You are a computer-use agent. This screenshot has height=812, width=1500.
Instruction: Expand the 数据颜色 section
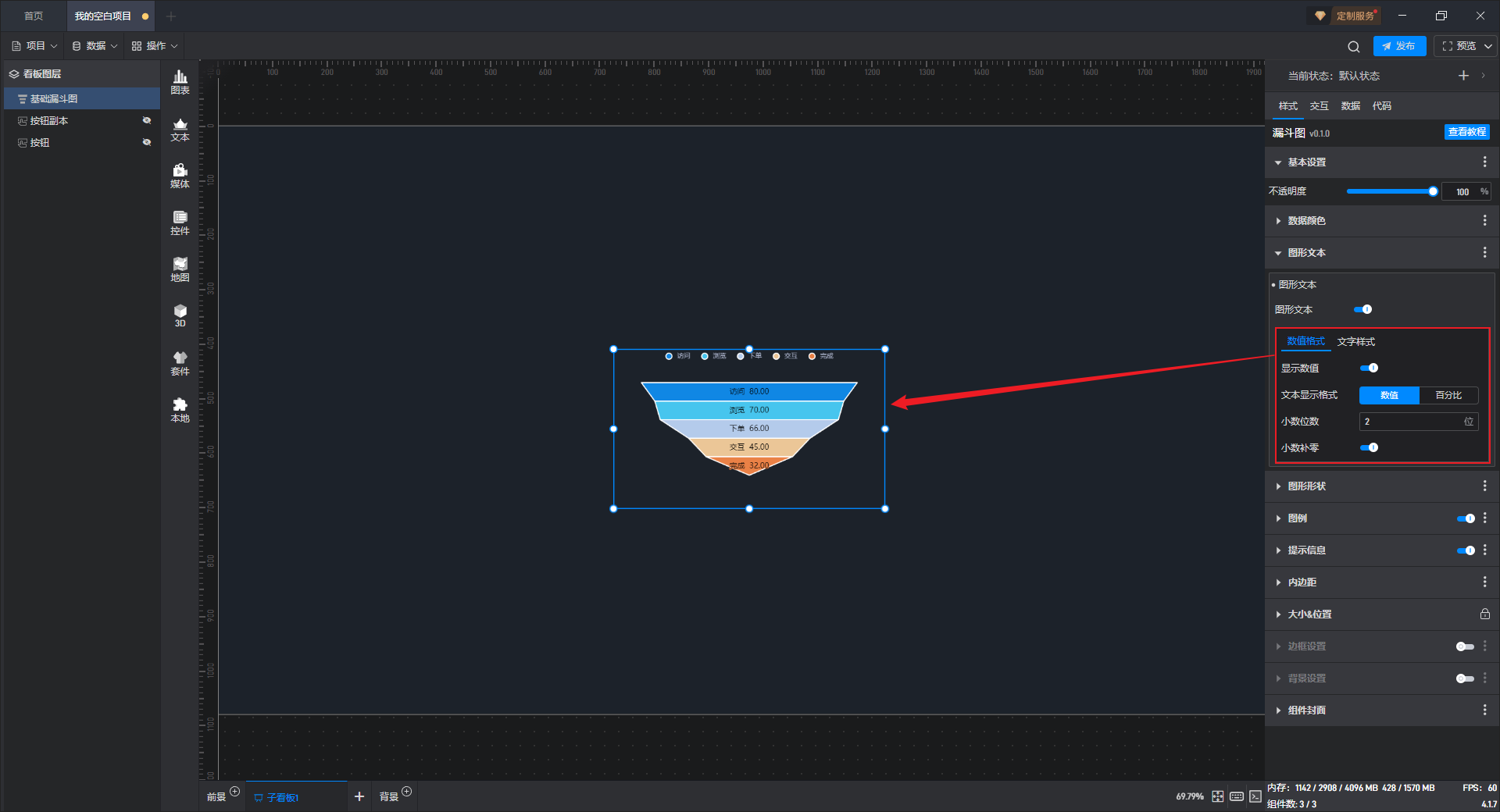pos(1278,221)
